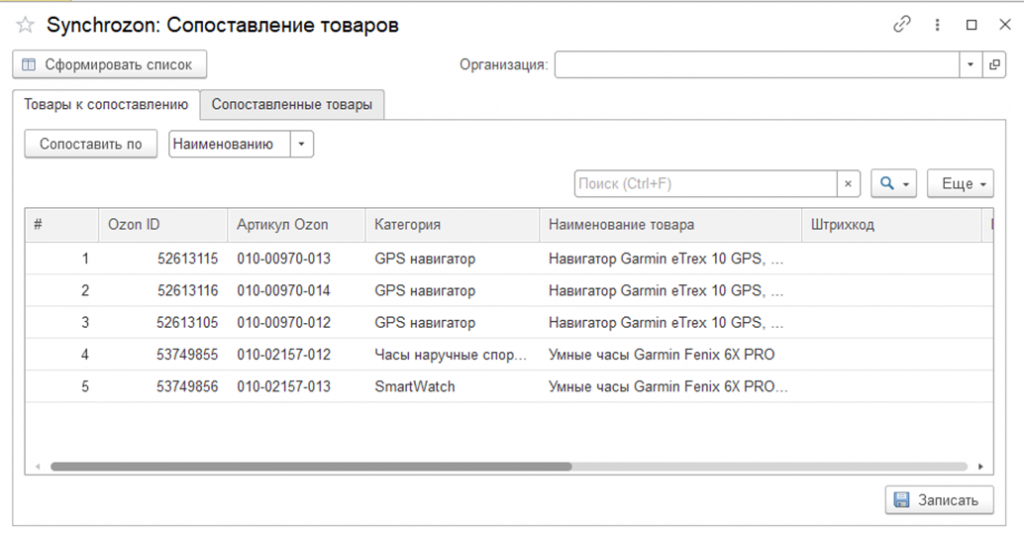Mark form as favorite with star icon
Viewport: 1024px width, 535px height.
pyautogui.click(x=25, y=25)
